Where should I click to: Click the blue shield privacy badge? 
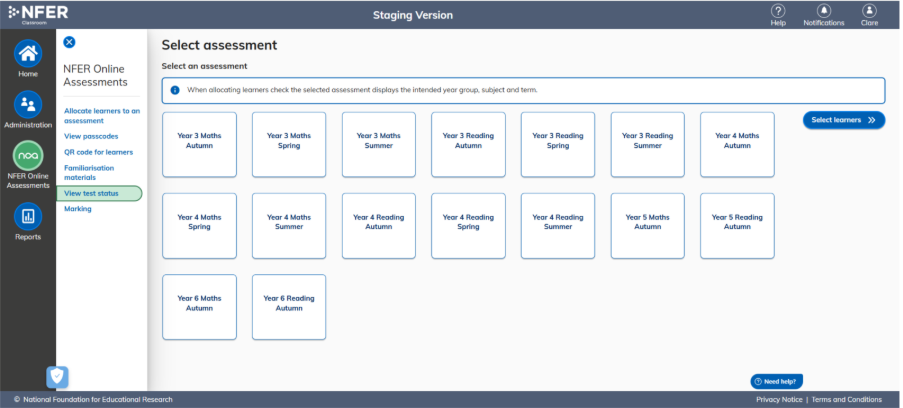coord(57,377)
